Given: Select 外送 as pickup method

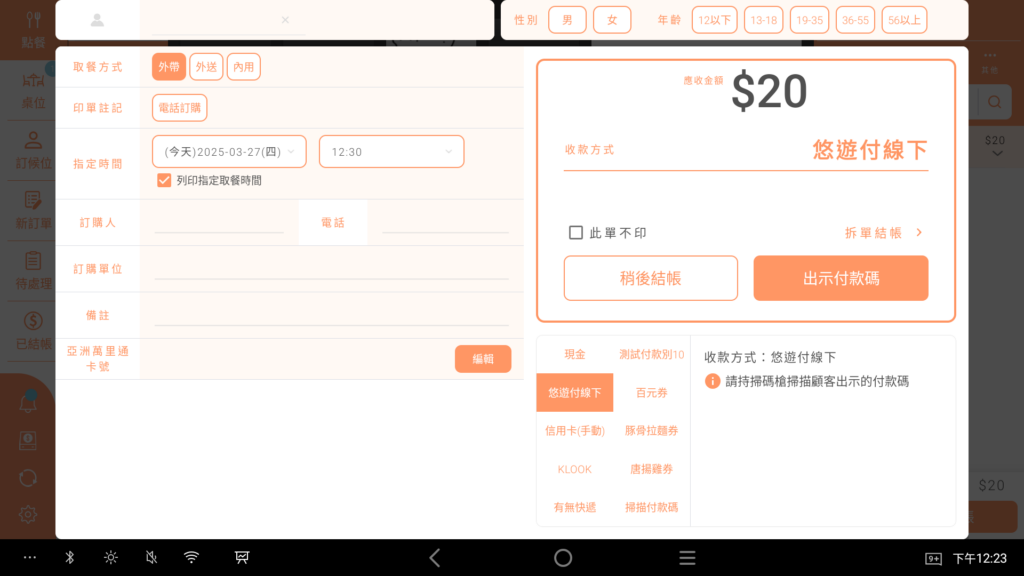Looking at the screenshot, I should pos(206,67).
